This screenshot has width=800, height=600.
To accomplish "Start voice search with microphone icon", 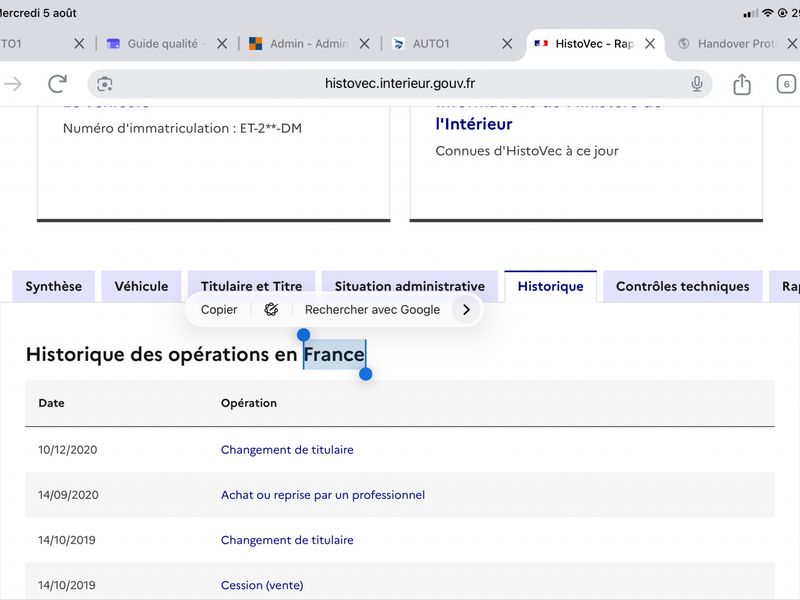I will tap(696, 84).
